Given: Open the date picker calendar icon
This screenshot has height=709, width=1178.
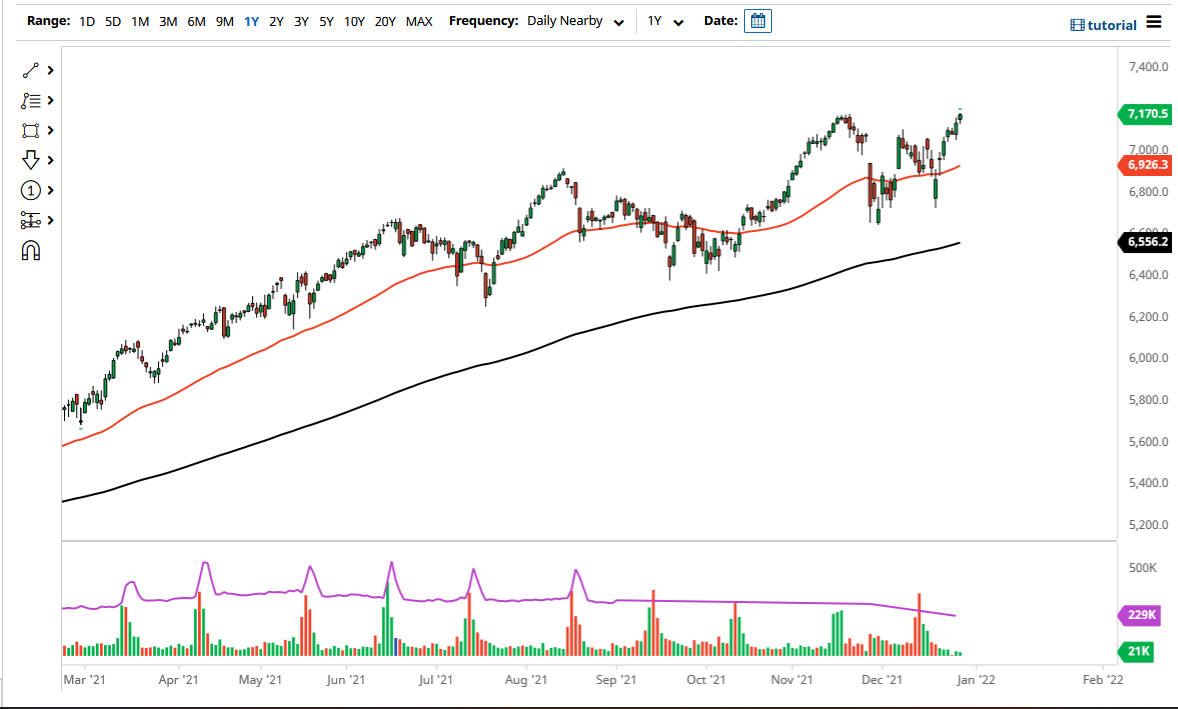Looking at the screenshot, I should tap(757, 20).
